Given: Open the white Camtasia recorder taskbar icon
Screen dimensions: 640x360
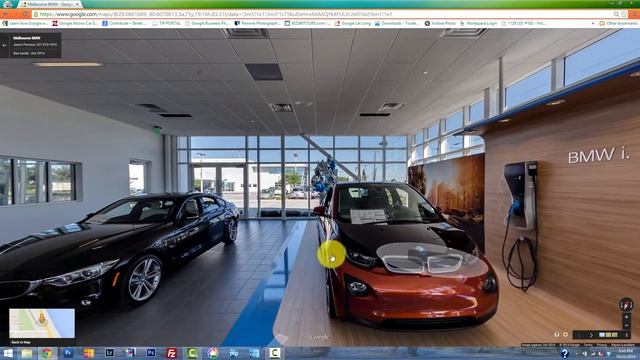Looking at the screenshot, I should pyautogui.click(x=275, y=353).
